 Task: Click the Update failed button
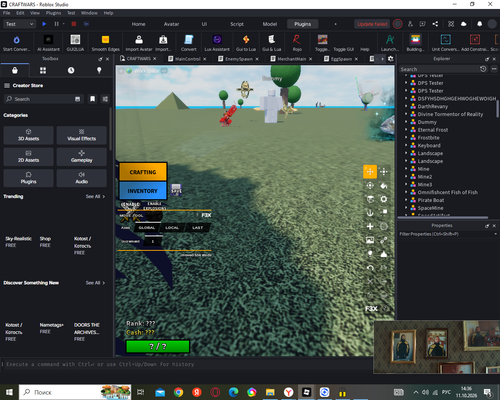coord(372,24)
